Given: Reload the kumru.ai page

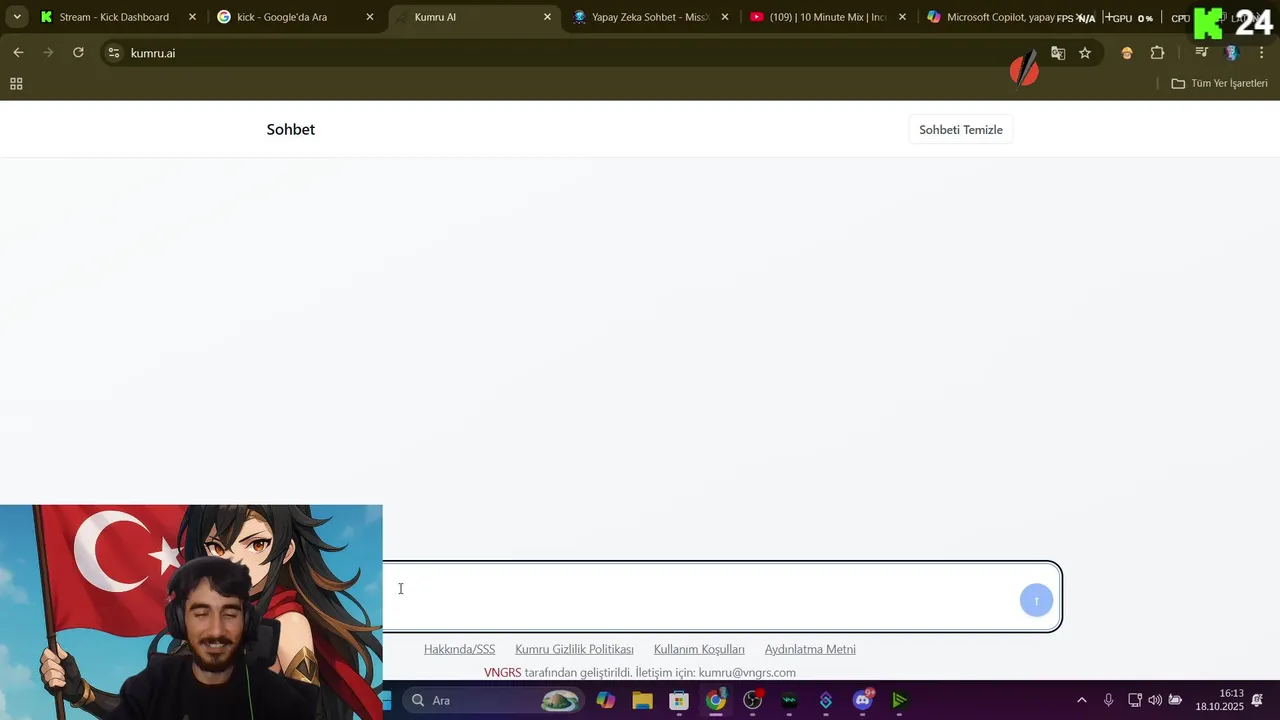Looking at the screenshot, I should tap(78, 53).
